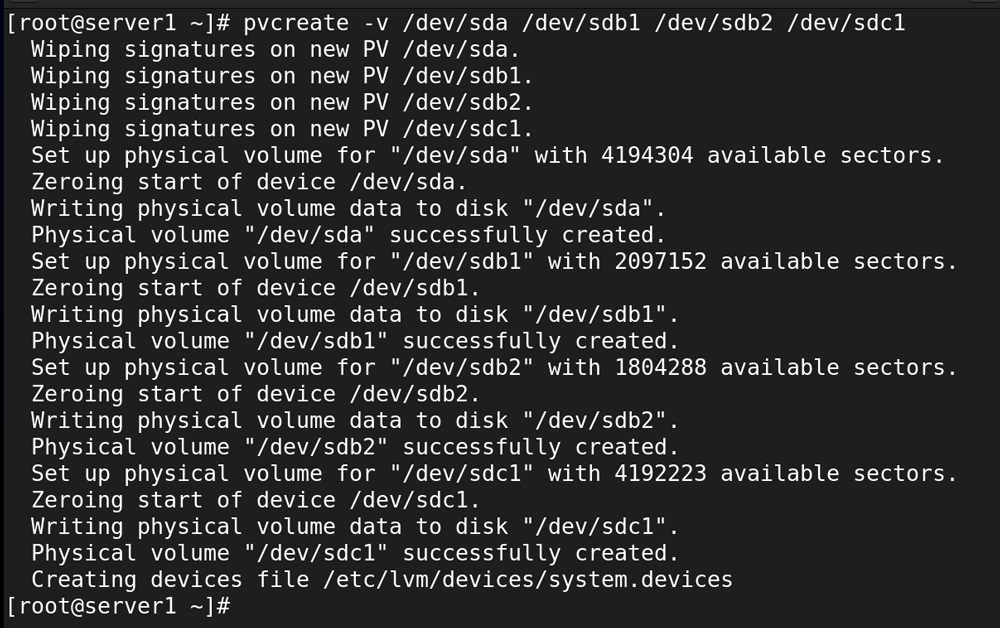Viewport: 1000px width, 628px height.
Task: Click the /etc/lvm/devices/system.devices file path
Action: (527, 580)
